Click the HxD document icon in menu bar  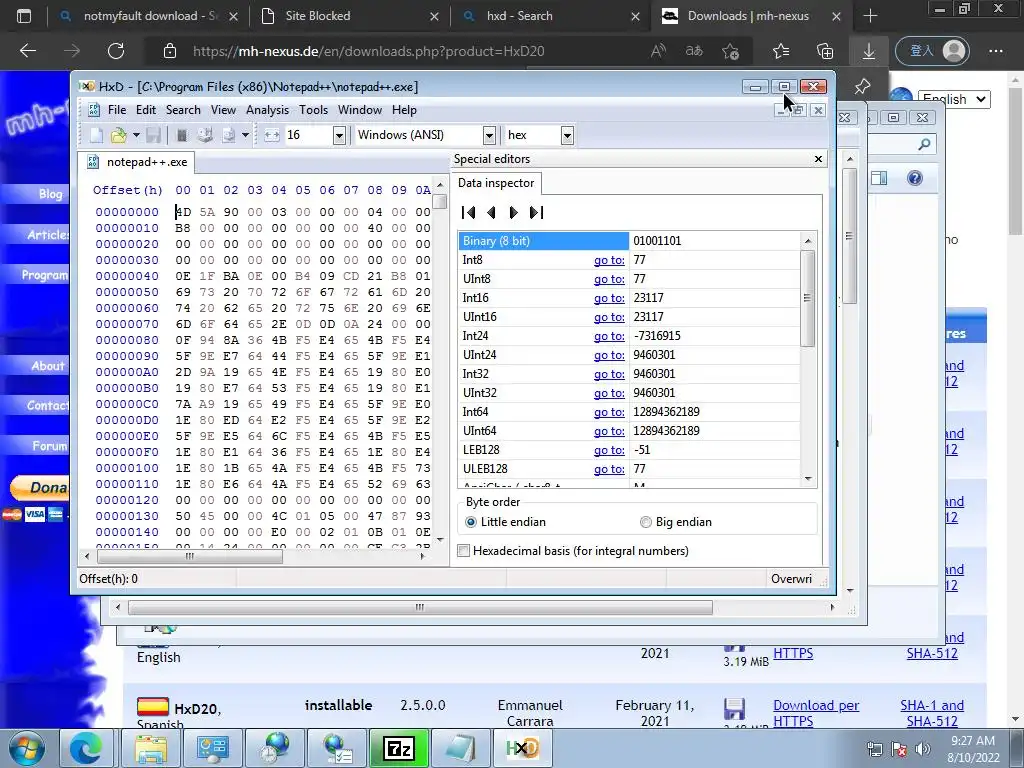93,110
